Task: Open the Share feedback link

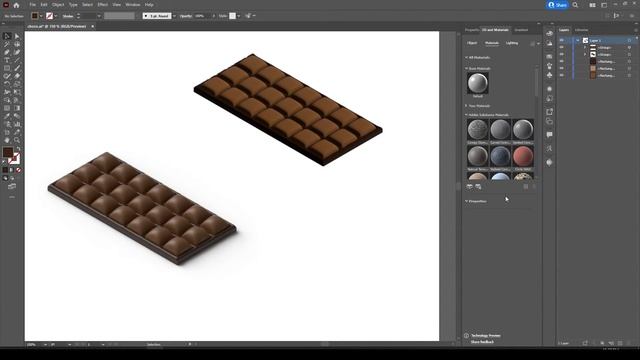Action: coord(482,342)
